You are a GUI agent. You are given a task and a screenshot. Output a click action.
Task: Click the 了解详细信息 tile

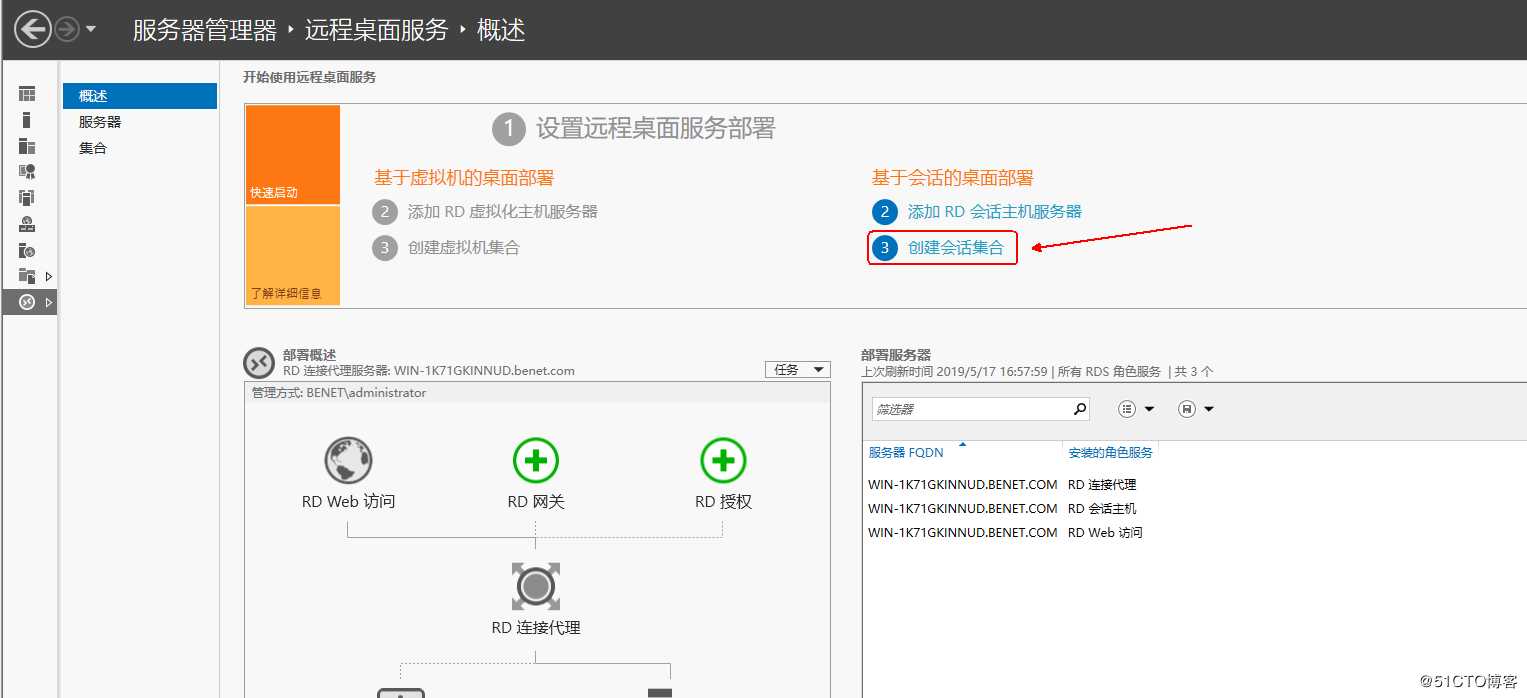click(293, 255)
